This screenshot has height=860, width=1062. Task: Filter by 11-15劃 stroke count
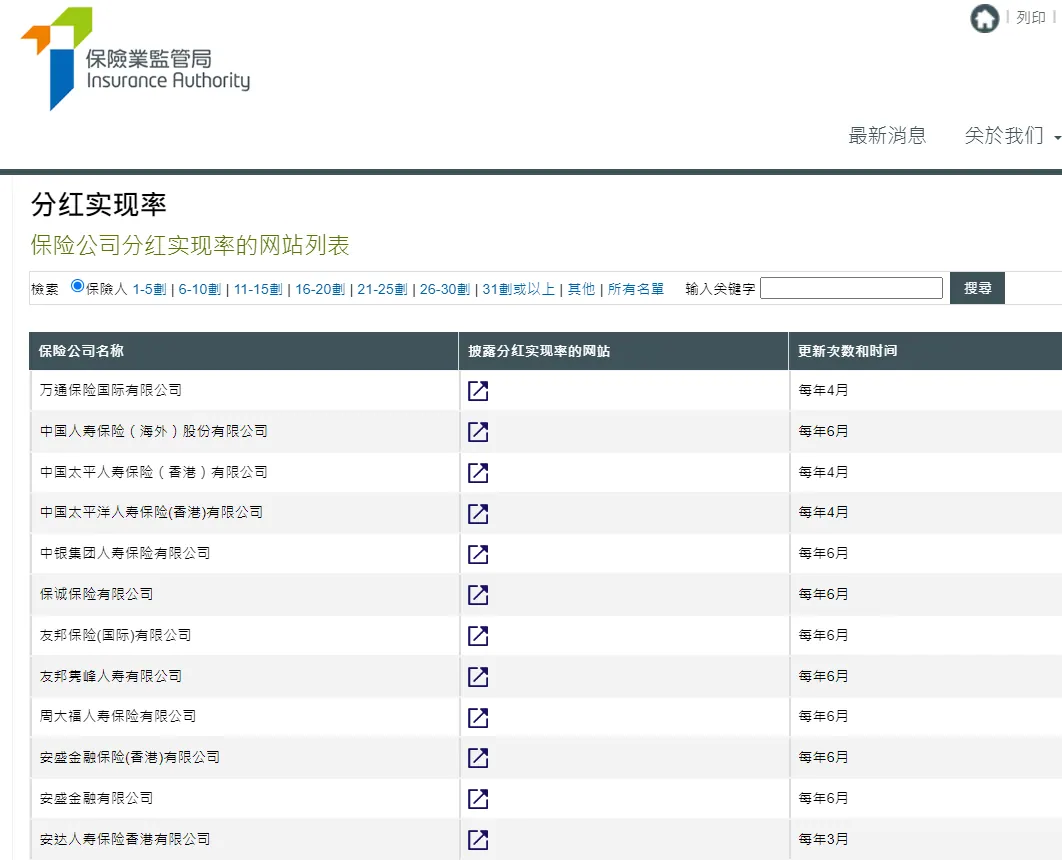click(x=258, y=289)
